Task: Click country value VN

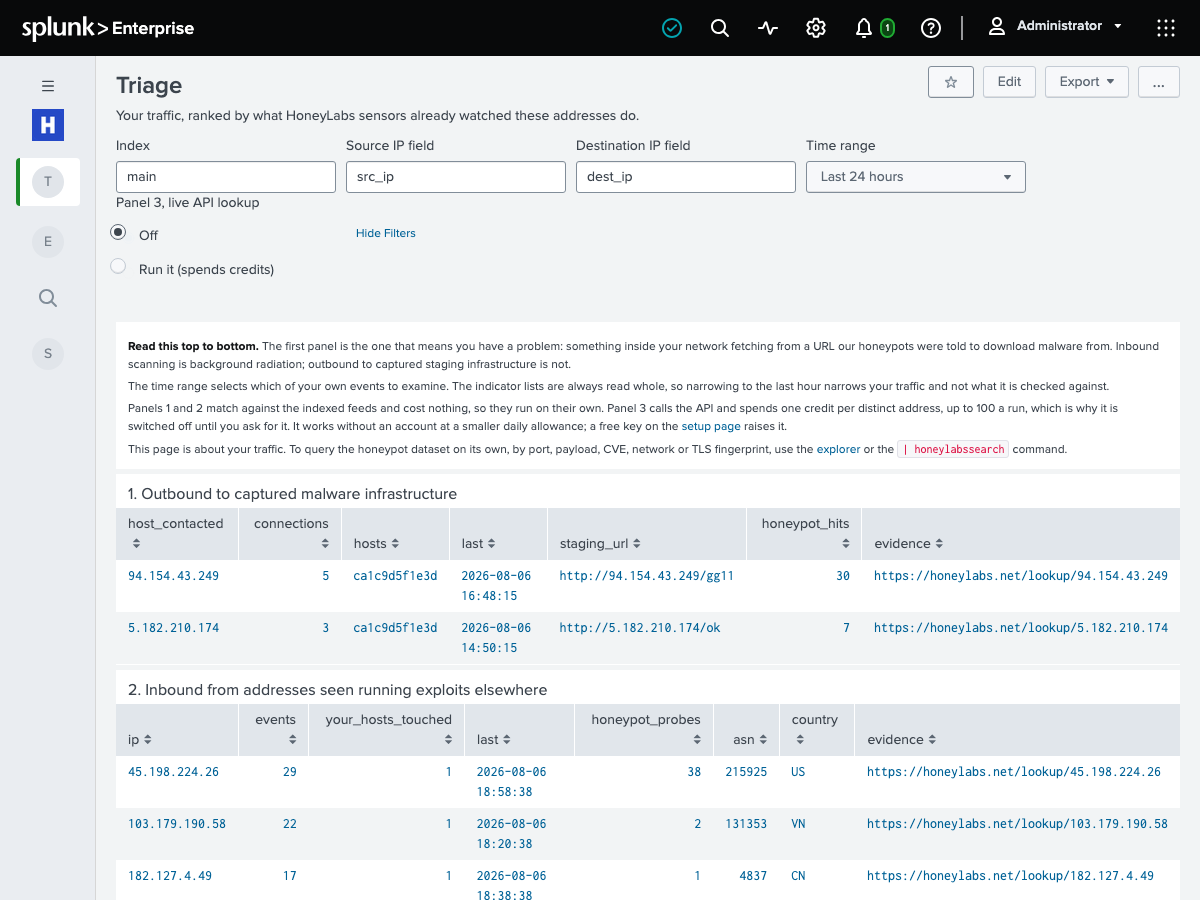Action: 798,824
